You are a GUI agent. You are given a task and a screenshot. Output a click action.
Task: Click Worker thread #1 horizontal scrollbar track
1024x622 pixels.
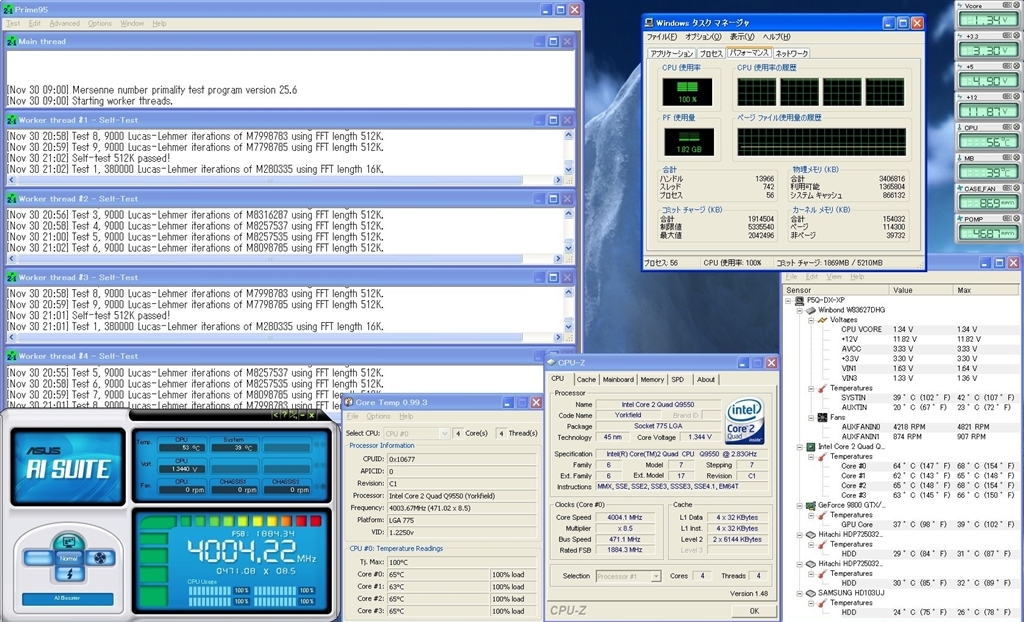pos(283,180)
